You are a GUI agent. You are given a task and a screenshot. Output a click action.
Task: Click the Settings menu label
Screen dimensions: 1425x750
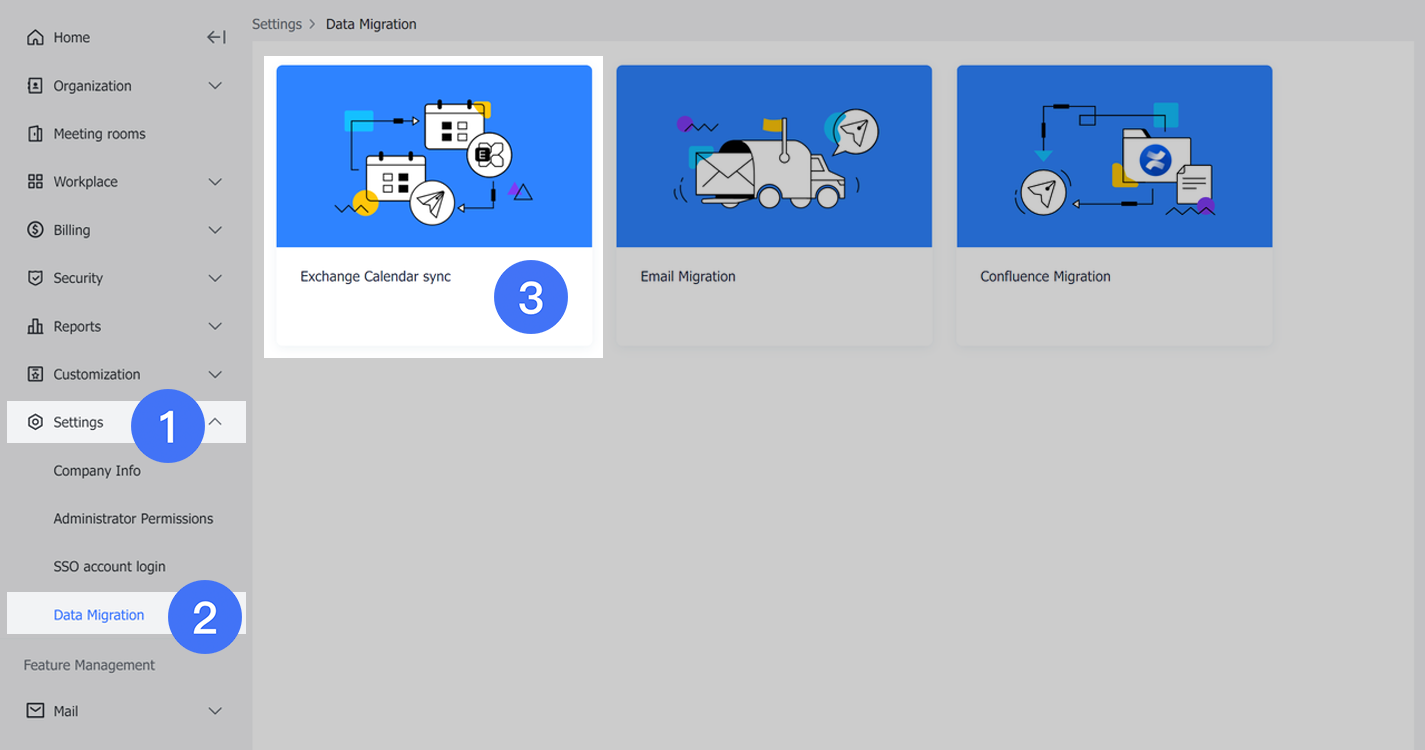[78, 422]
